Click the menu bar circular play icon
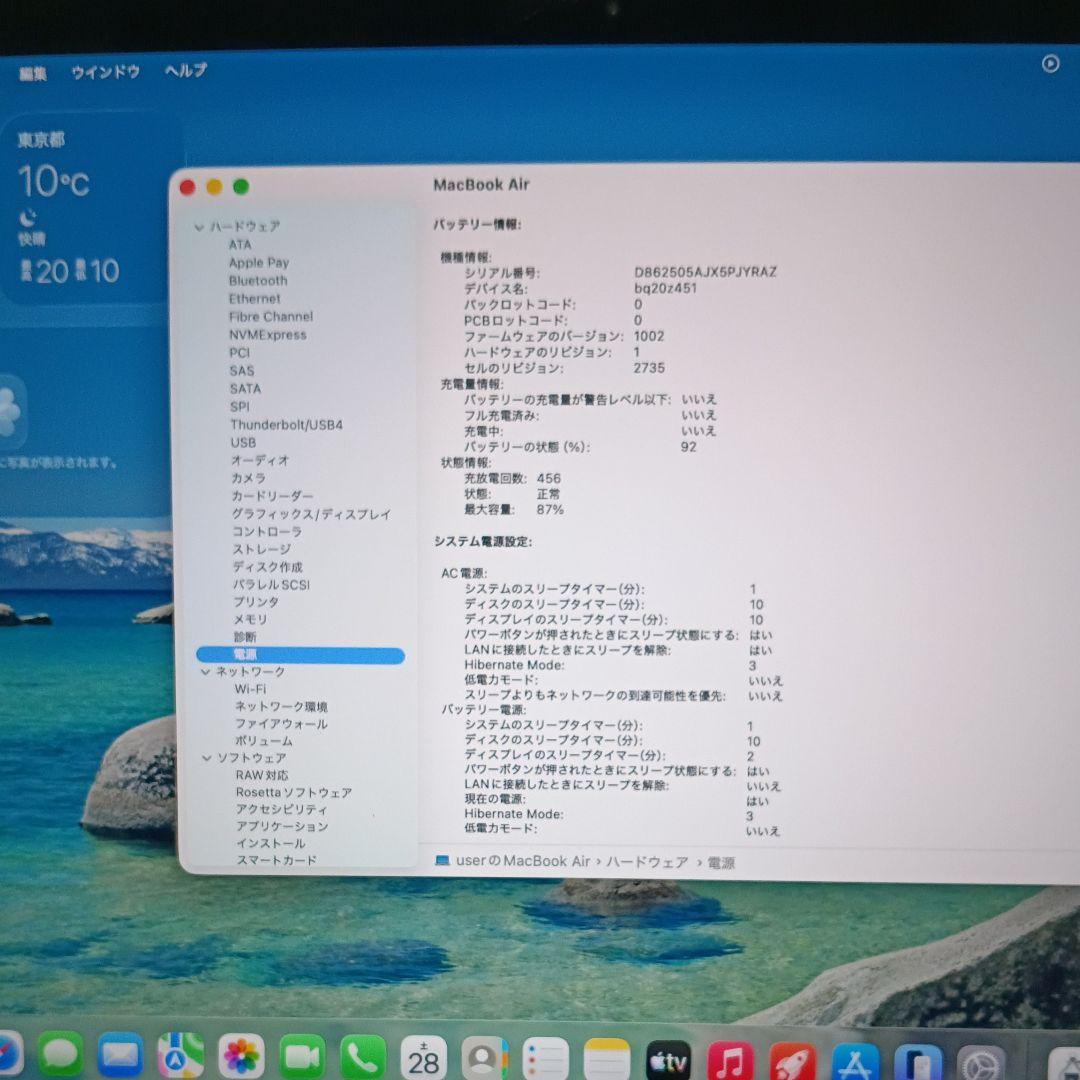1080x1080 pixels. (x=1050, y=64)
